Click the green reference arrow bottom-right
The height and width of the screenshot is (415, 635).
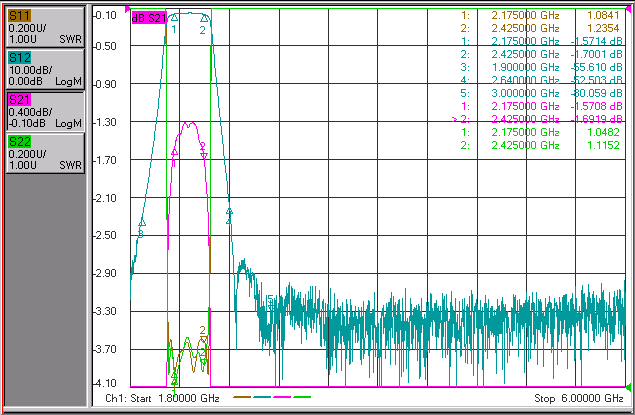(628, 388)
